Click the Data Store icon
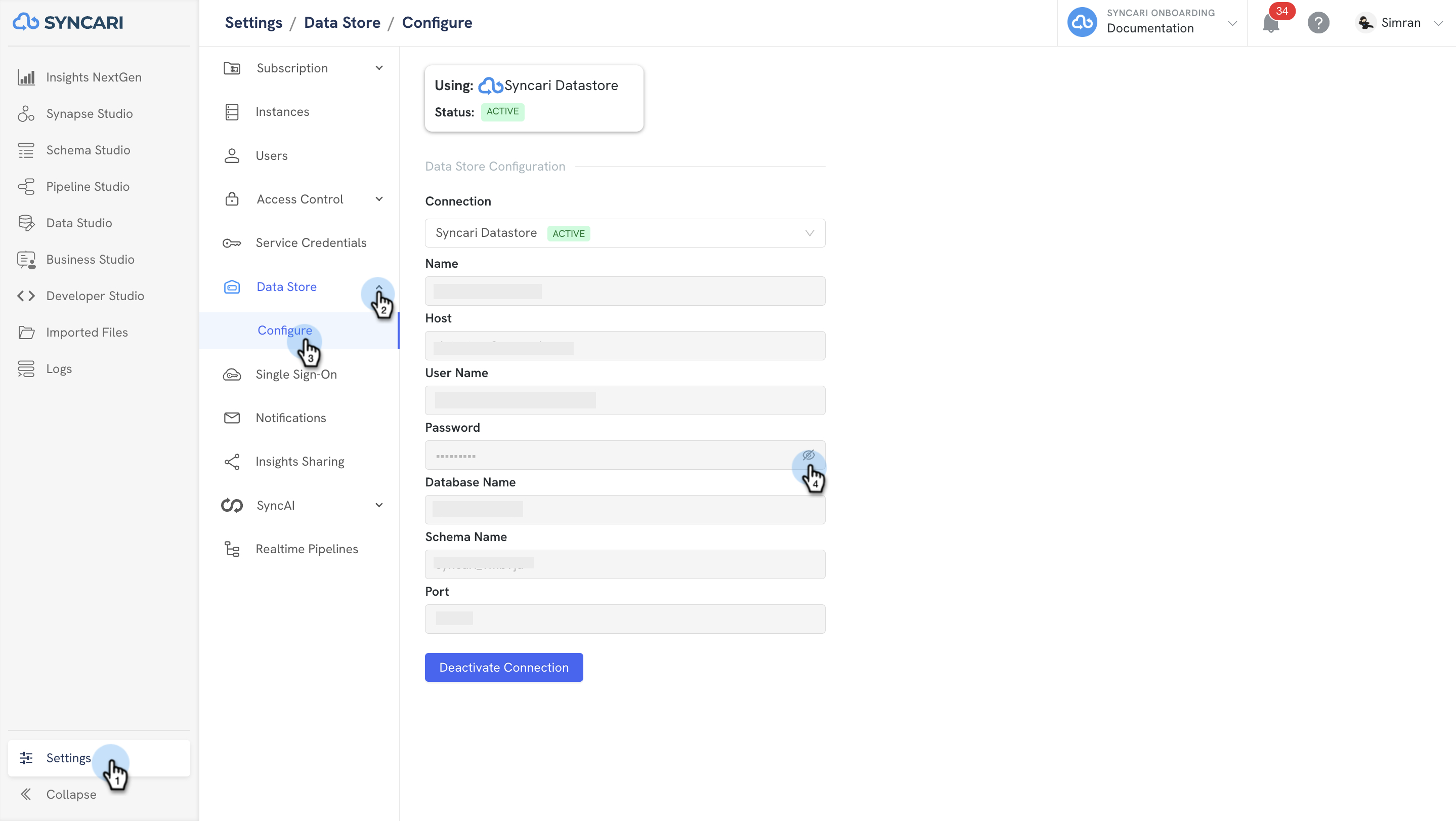This screenshot has height=821, width=1456. [232, 287]
